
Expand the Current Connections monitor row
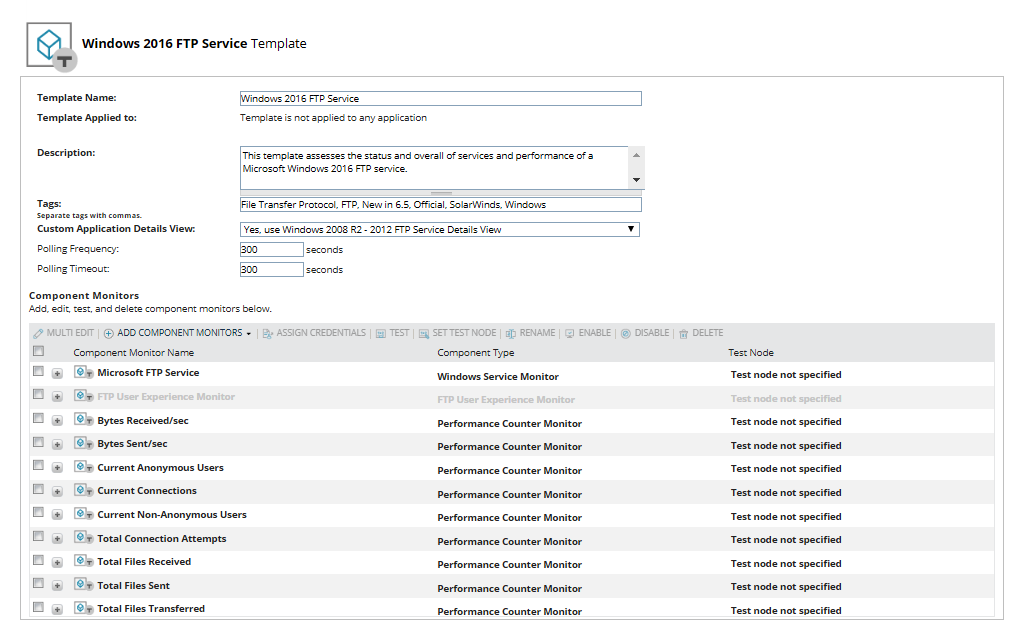coord(58,491)
